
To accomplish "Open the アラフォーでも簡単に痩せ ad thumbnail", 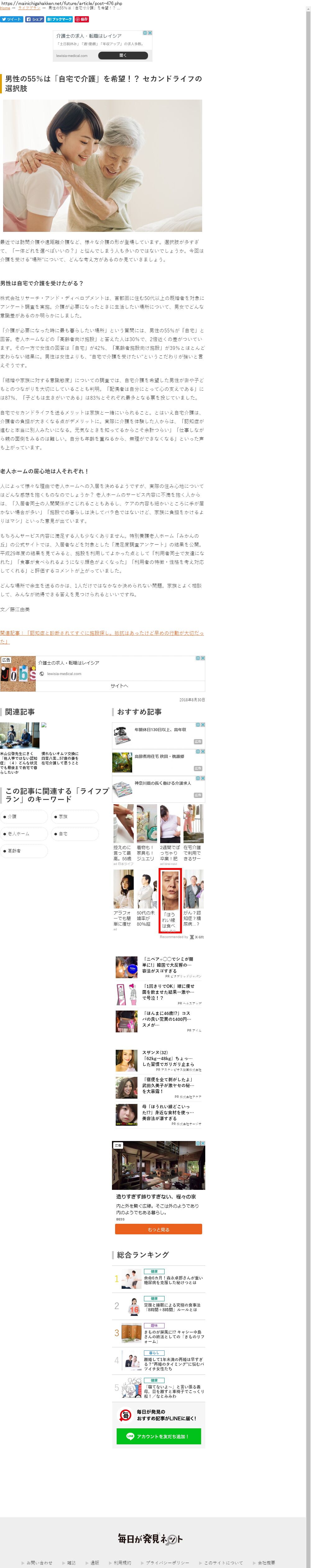I will 123,889.
